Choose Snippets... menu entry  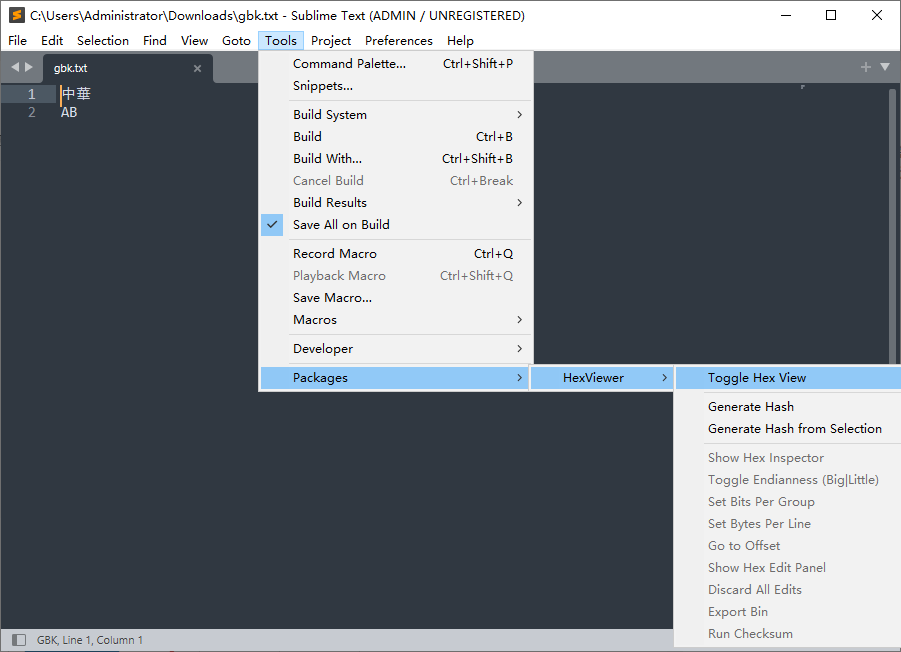click(396, 86)
